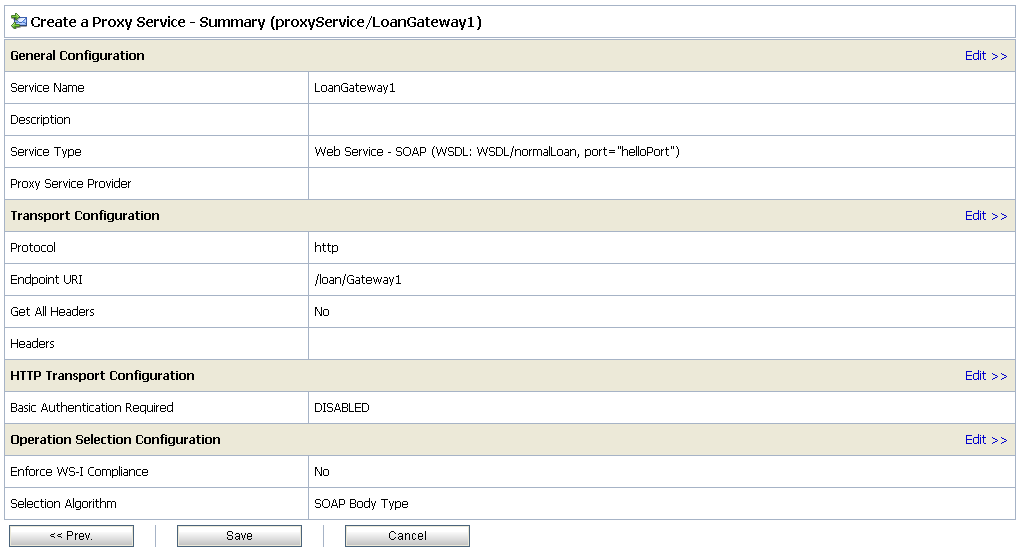The width and height of the screenshot is (1018, 549).
Task: Select the SOAP Body Type algorithm value
Action: click(x=361, y=504)
